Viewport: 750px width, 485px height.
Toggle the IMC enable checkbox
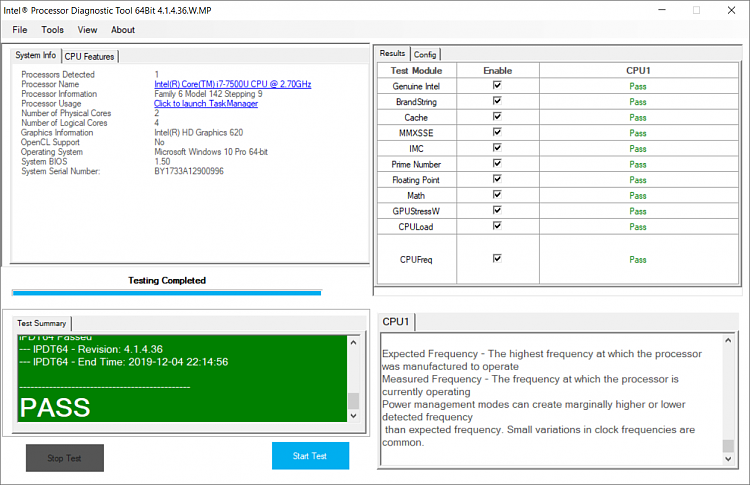pyautogui.click(x=497, y=147)
